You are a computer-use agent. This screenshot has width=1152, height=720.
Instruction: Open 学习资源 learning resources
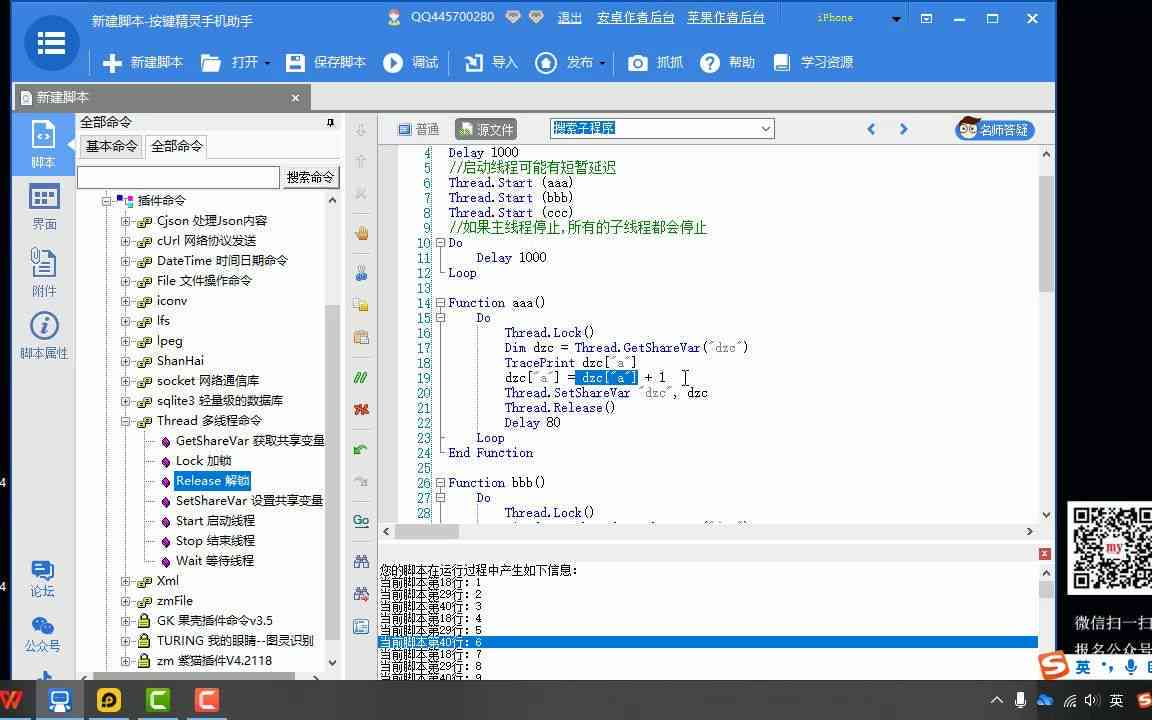tap(813, 62)
